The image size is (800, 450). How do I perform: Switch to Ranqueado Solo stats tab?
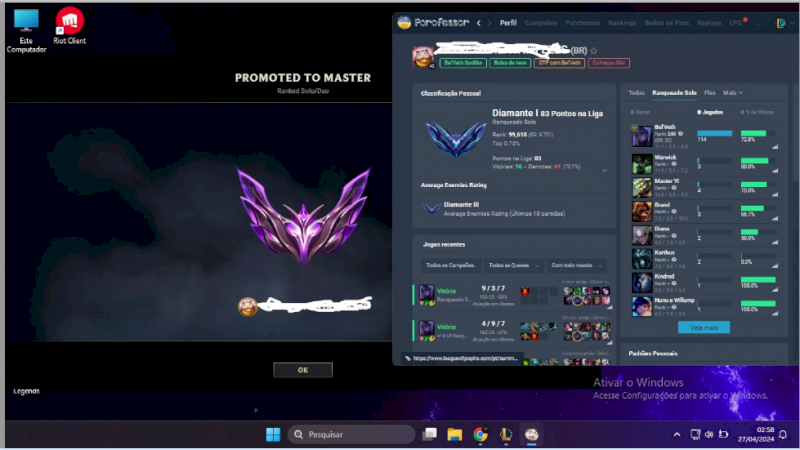tap(674, 93)
